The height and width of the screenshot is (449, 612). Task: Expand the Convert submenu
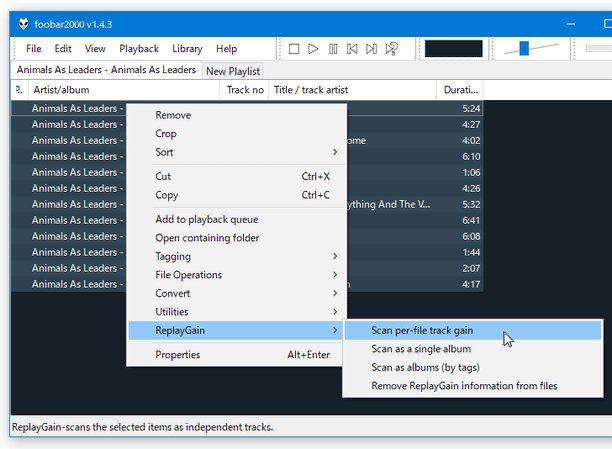point(237,293)
